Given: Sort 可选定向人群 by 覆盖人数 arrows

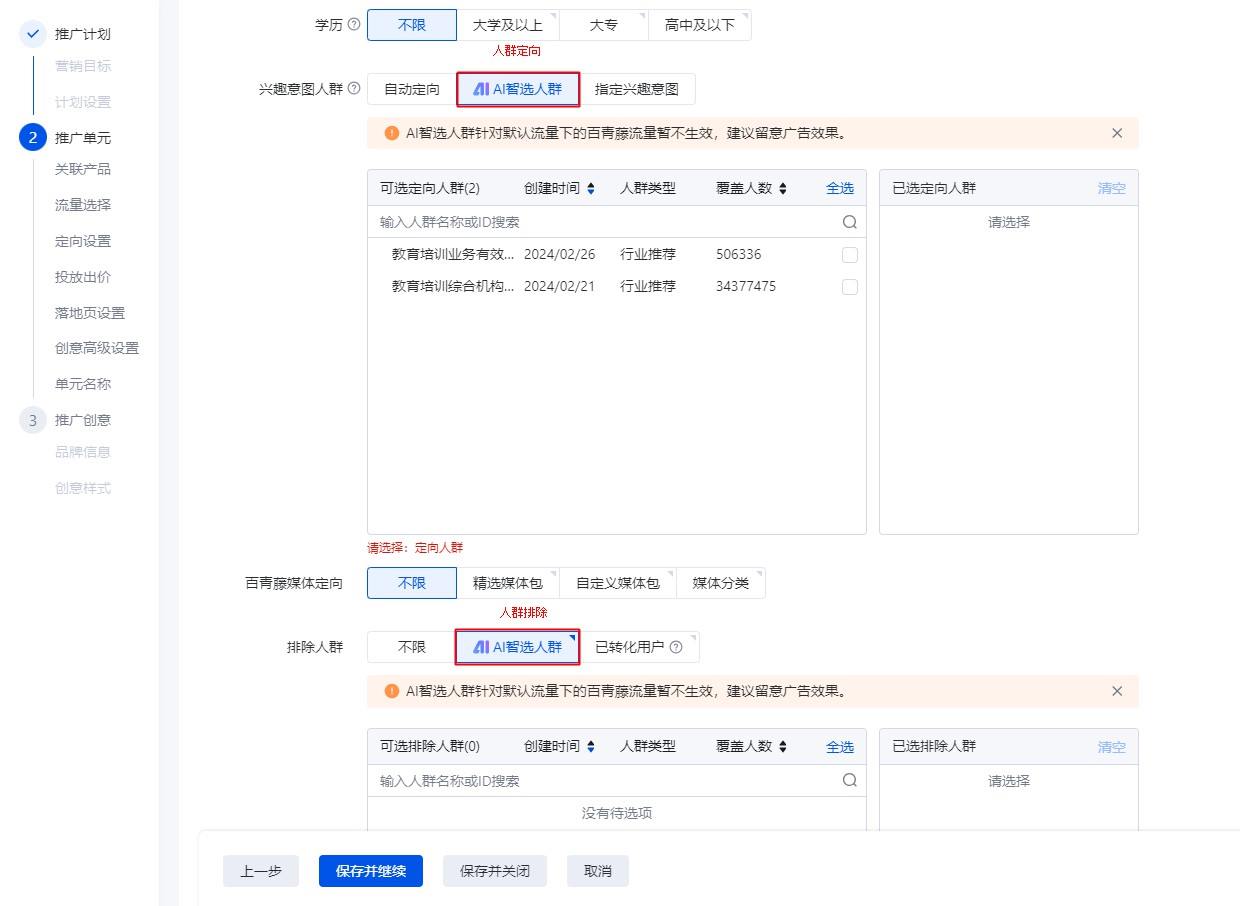Looking at the screenshot, I should (x=783, y=188).
